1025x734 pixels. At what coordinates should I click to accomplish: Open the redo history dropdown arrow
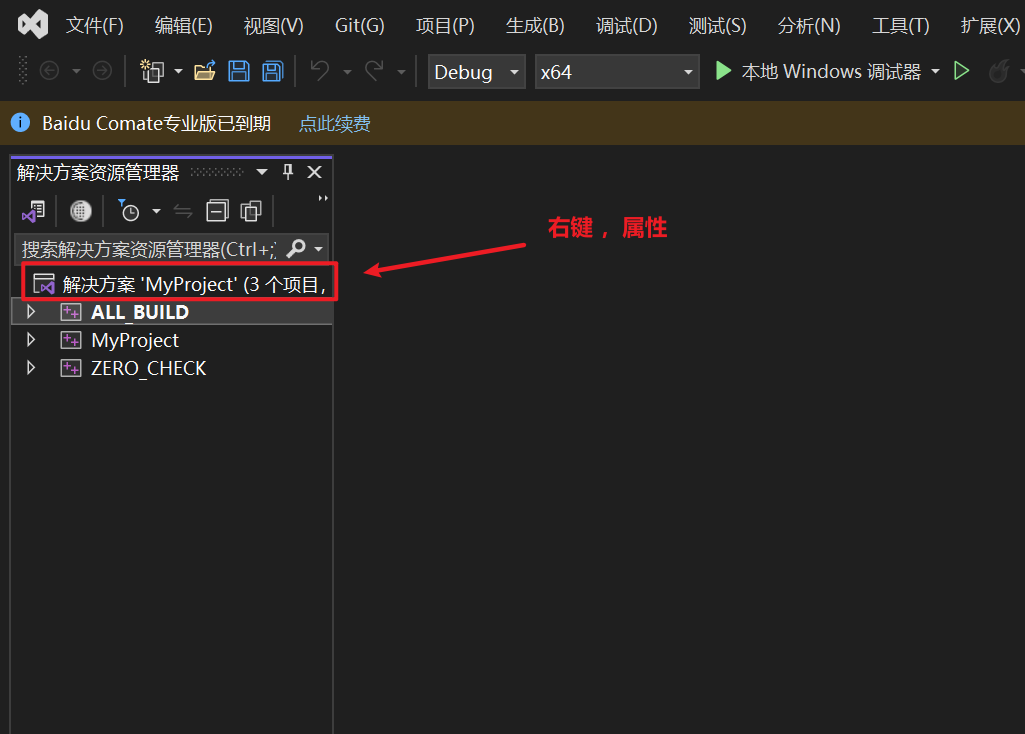(x=401, y=71)
